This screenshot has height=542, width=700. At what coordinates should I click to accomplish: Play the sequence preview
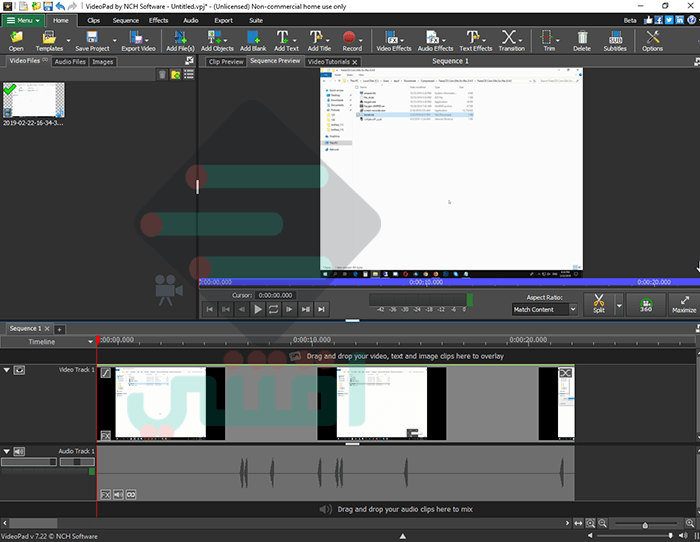click(x=258, y=309)
